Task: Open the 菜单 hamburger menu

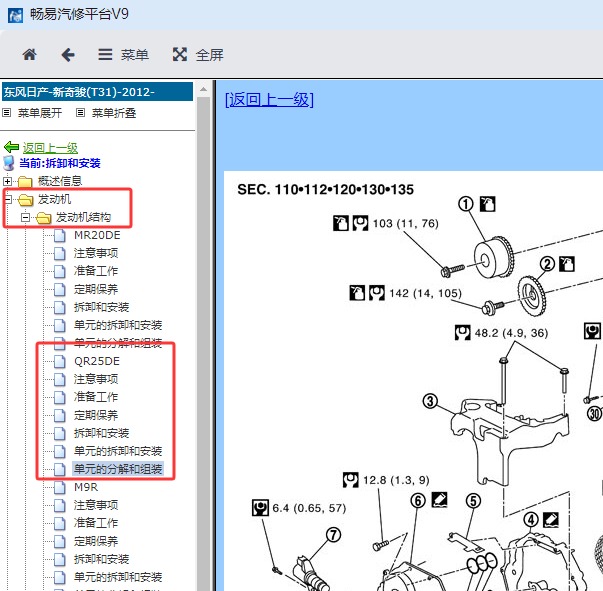Action: tap(123, 55)
